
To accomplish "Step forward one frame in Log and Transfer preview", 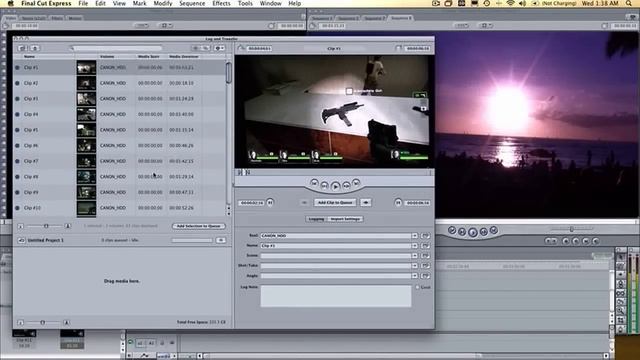I will tap(346, 185).
